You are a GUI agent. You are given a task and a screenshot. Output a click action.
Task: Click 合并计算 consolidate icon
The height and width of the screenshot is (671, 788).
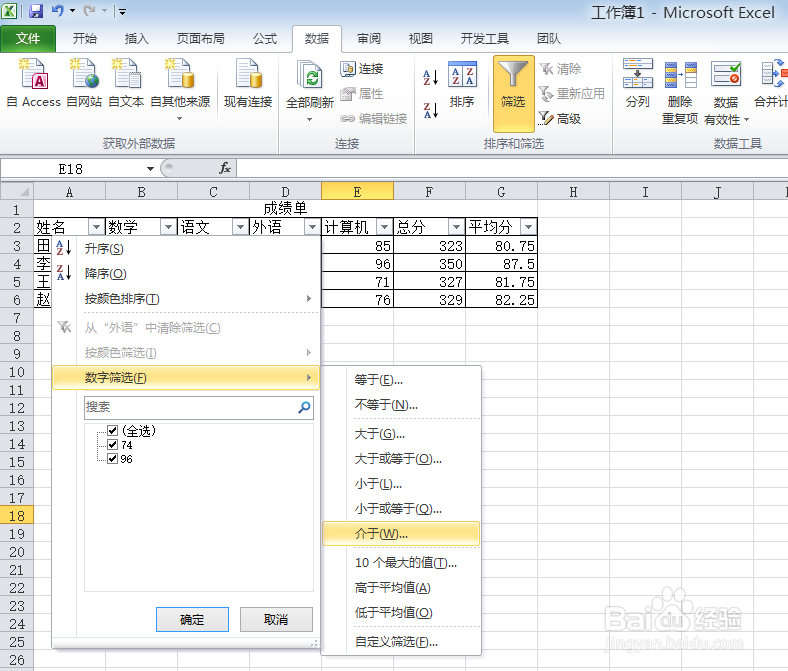point(772,83)
